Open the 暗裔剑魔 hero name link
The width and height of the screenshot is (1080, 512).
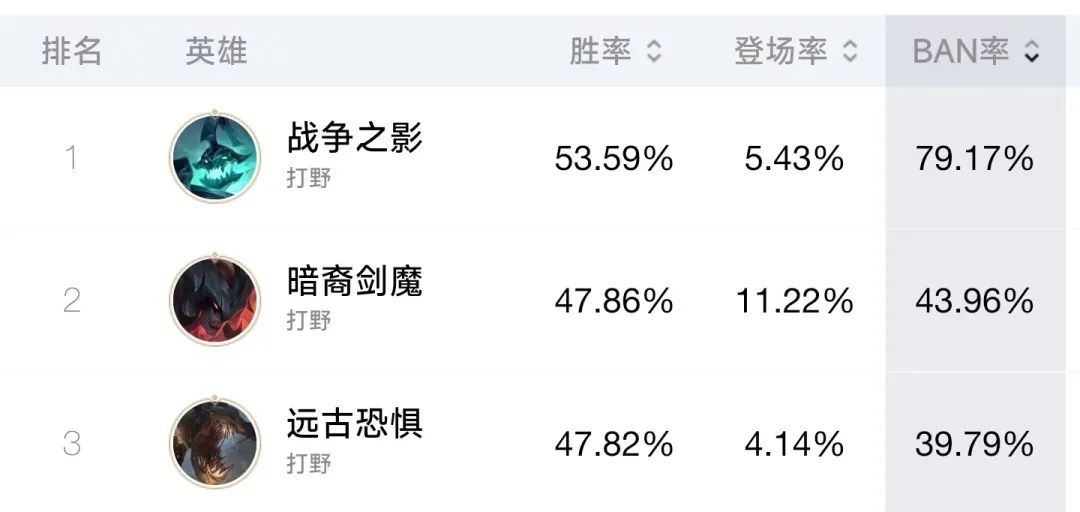pyautogui.click(x=355, y=280)
